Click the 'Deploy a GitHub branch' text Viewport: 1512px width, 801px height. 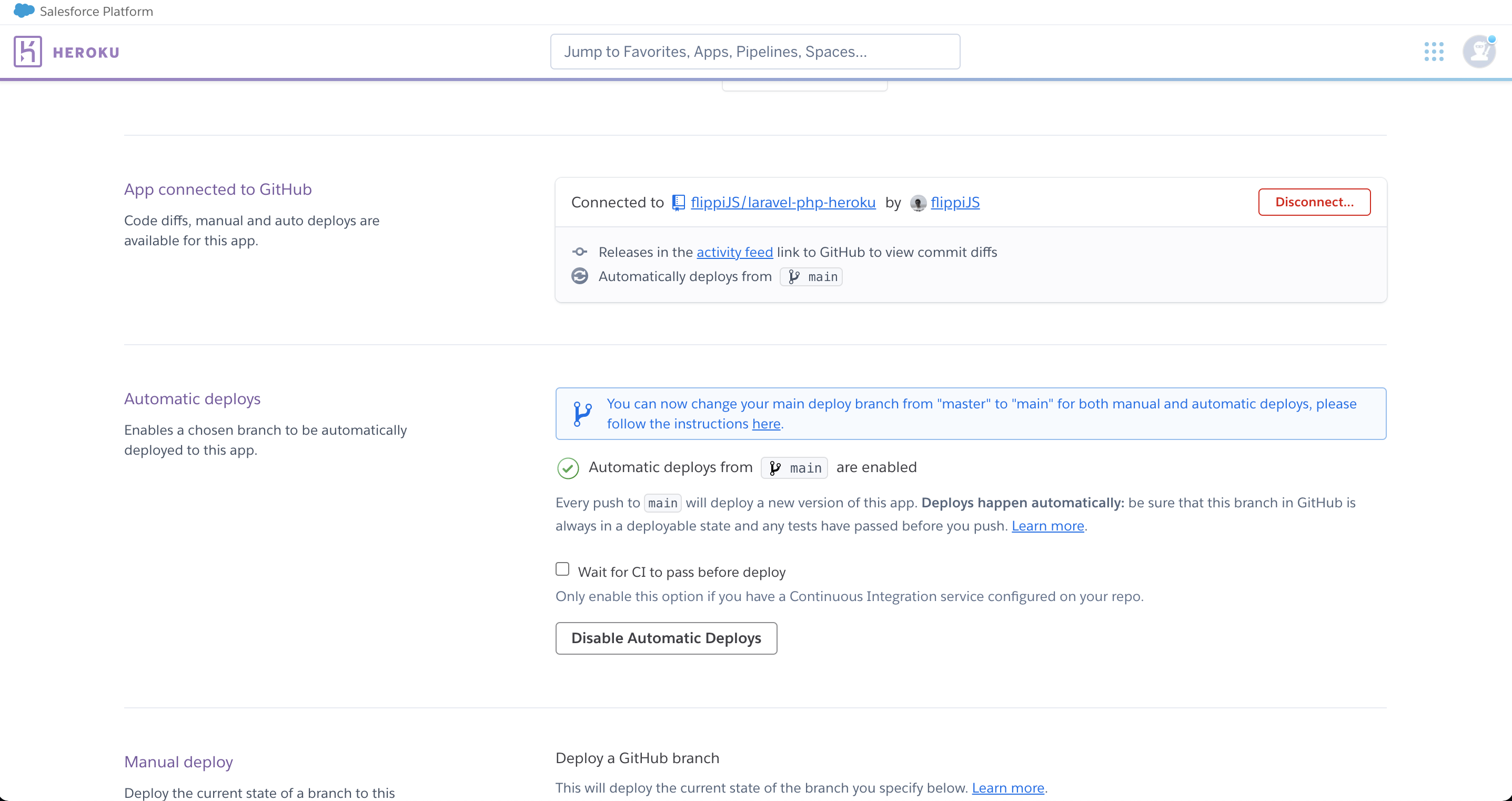pyautogui.click(x=638, y=758)
